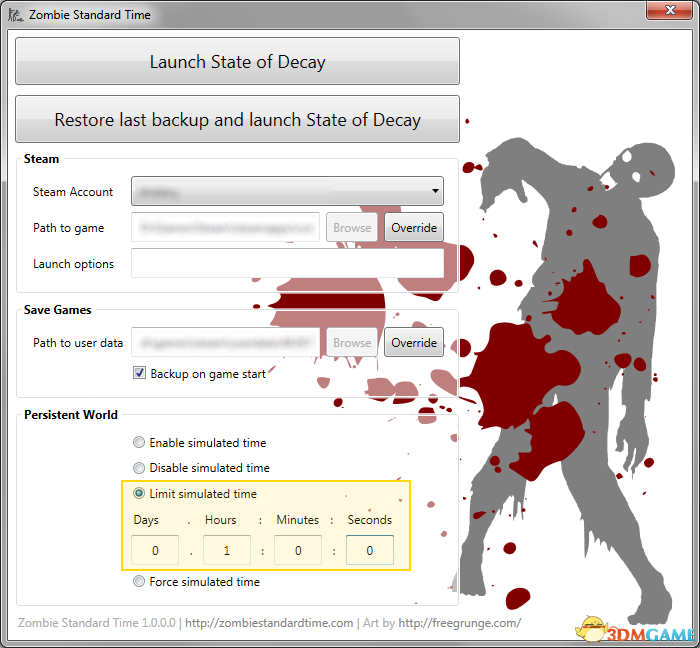Click Launch State of Decay button
The width and height of the screenshot is (700, 648).
[x=237, y=61]
